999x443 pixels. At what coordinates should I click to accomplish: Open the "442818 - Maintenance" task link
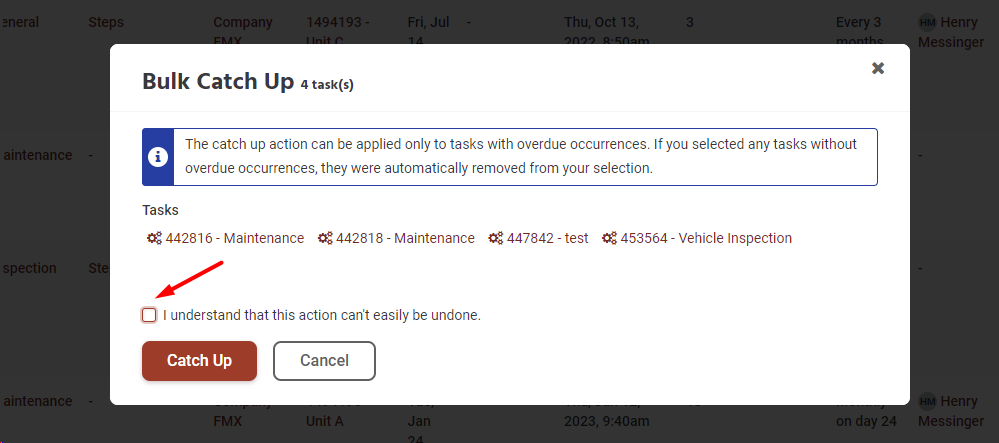click(x=405, y=238)
